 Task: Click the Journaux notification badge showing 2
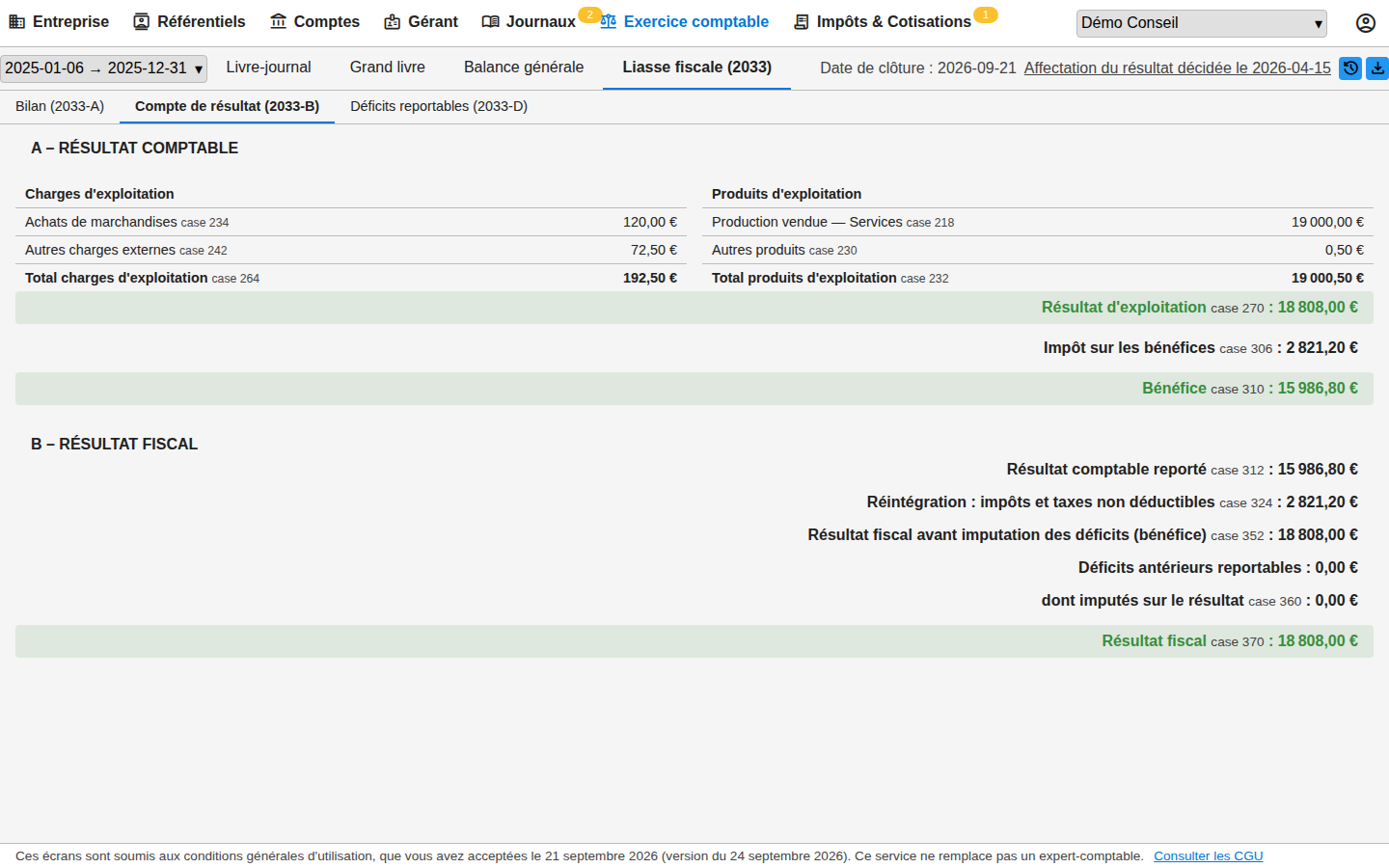pyautogui.click(x=589, y=14)
